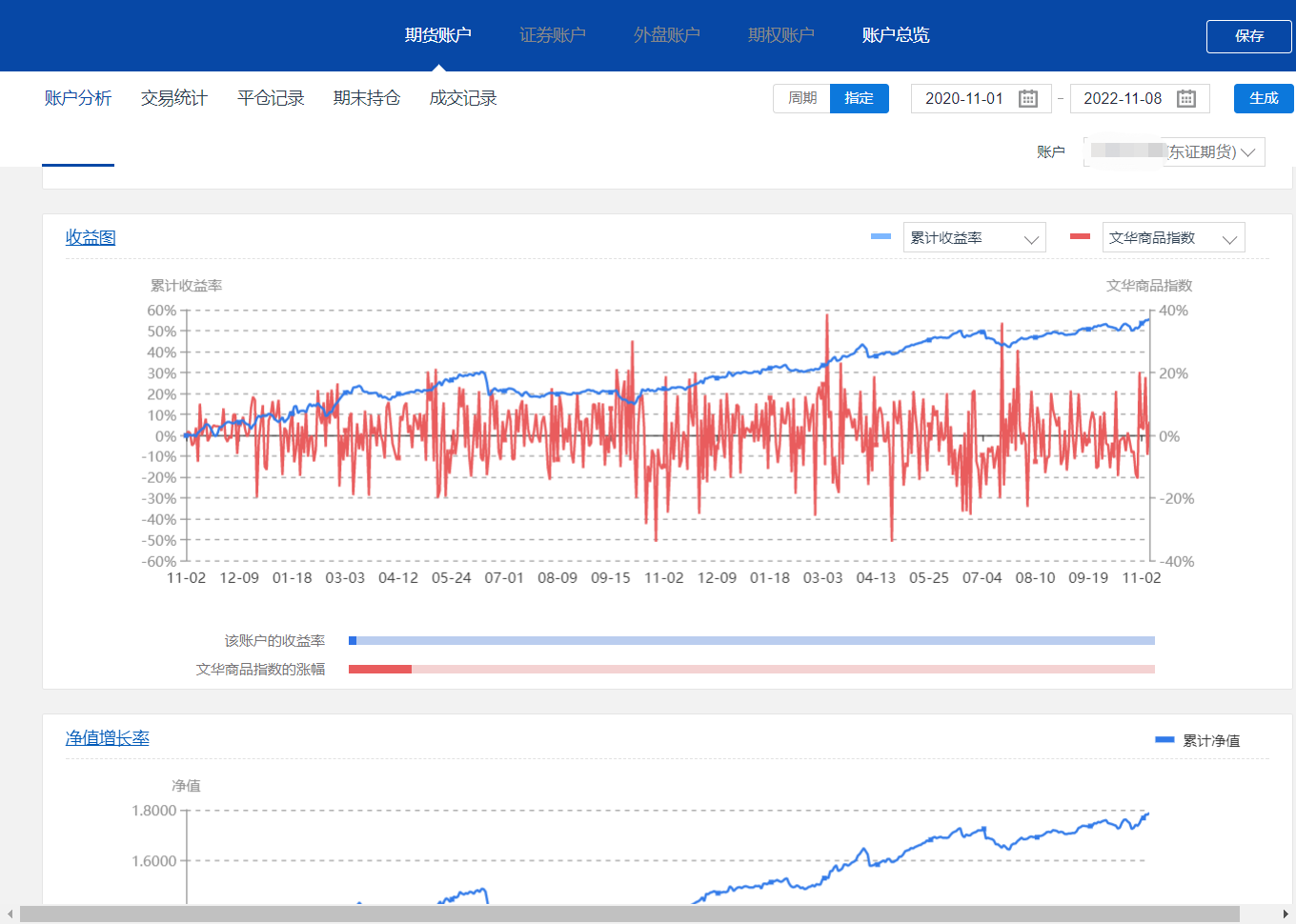Open calendar picker for end date 2022-11-08
Screen dimensions: 1296x924
1185,98
